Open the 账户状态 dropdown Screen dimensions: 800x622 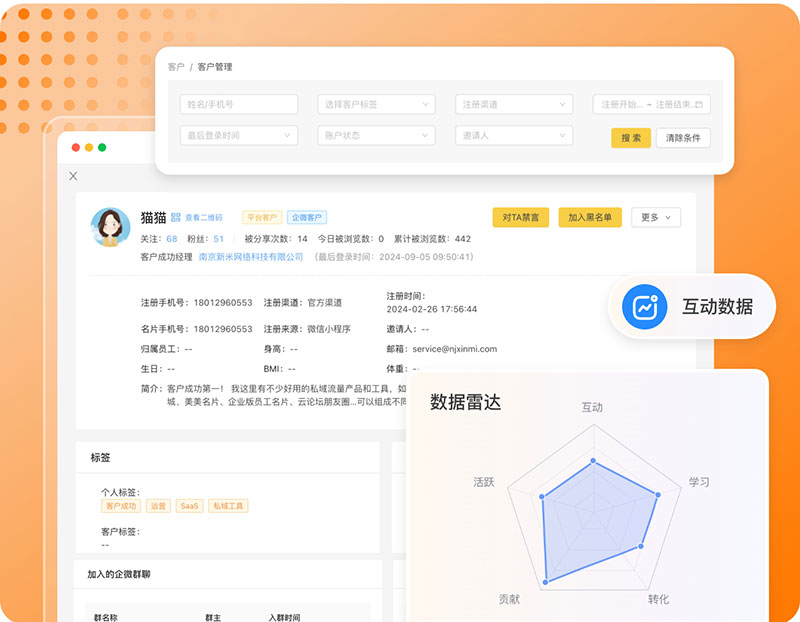click(376, 135)
